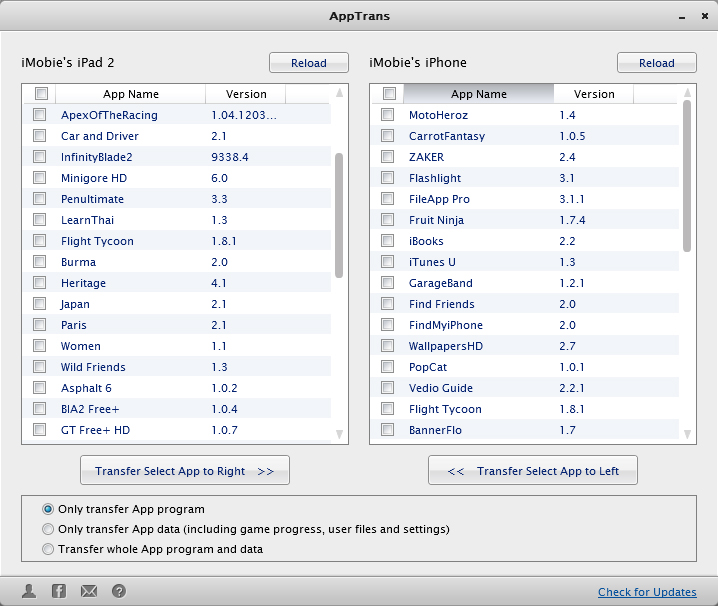Image resolution: width=718 pixels, height=606 pixels.
Task: Select the iTunes U app row
Action: coord(525,262)
